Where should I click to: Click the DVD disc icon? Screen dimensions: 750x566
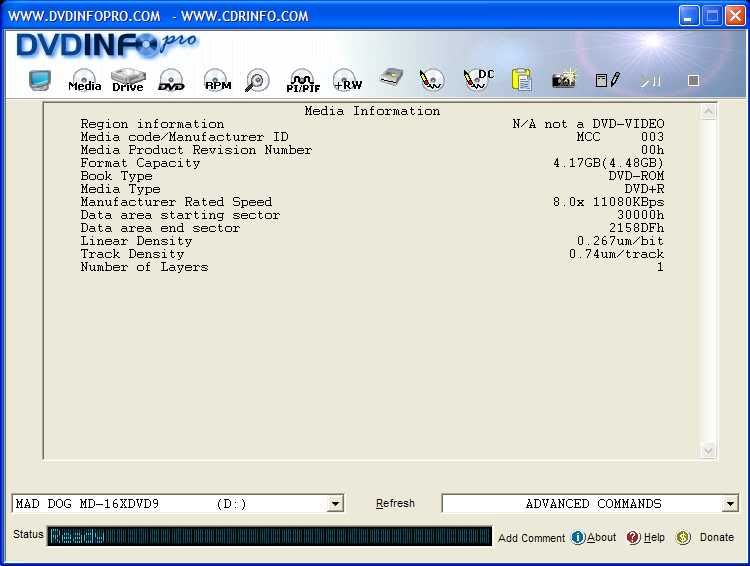pyautogui.click(x=171, y=80)
